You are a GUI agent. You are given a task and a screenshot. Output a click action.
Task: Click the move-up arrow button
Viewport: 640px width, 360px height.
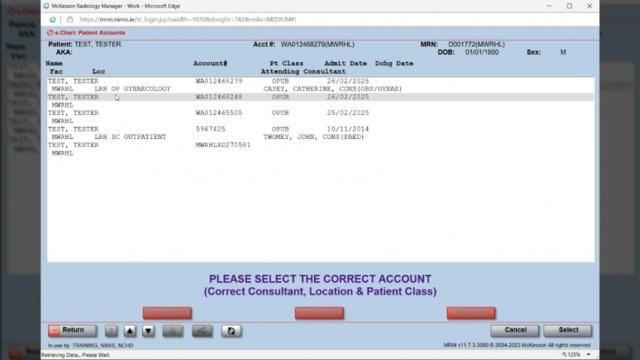[x=130, y=331]
